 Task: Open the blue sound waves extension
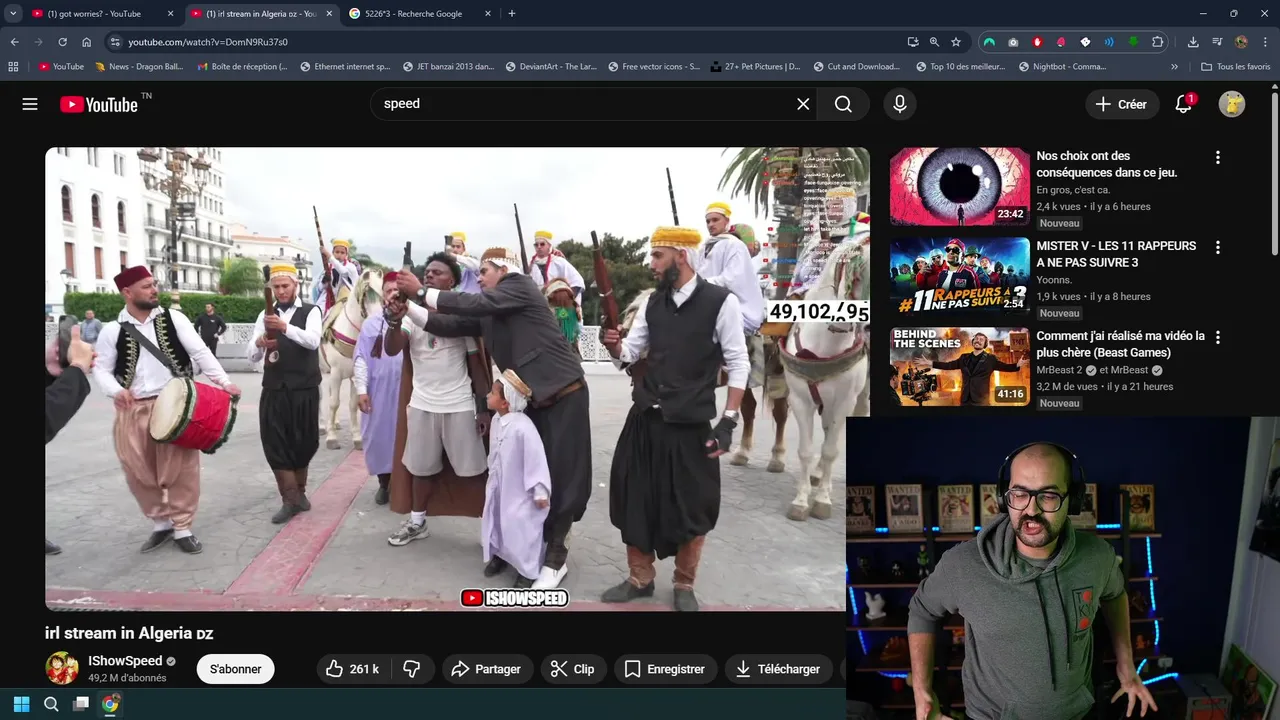point(1109,42)
